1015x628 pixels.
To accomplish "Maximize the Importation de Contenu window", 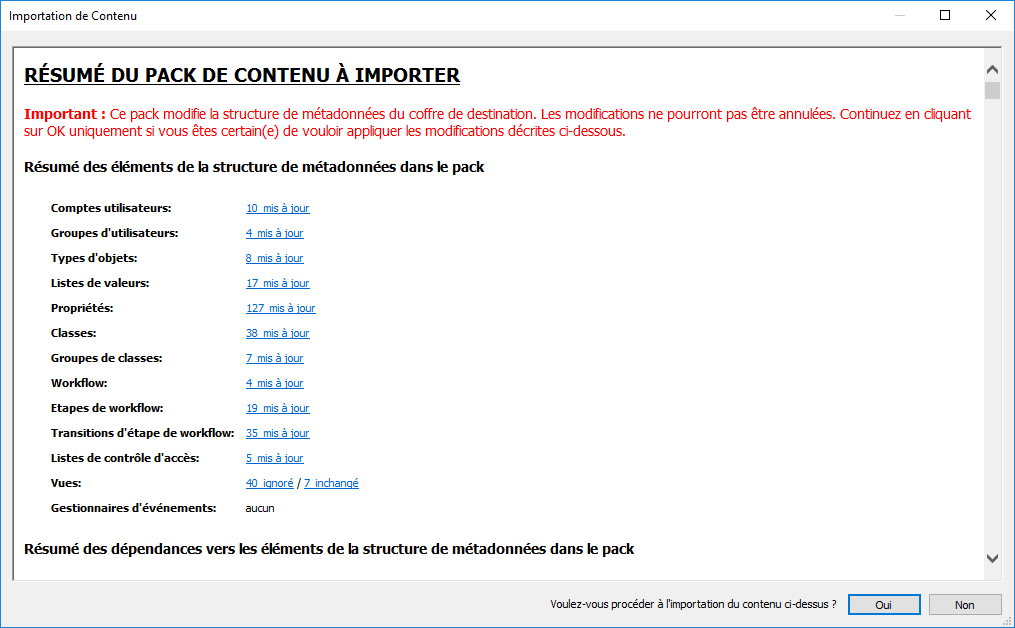I will [945, 15].
